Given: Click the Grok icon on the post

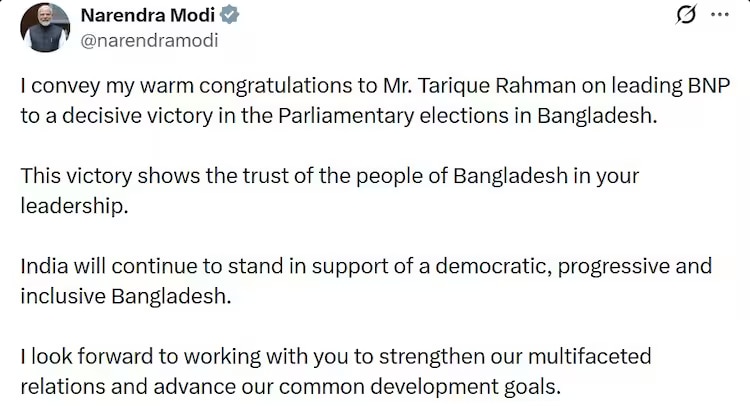Looking at the screenshot, I should click(686, 16).
